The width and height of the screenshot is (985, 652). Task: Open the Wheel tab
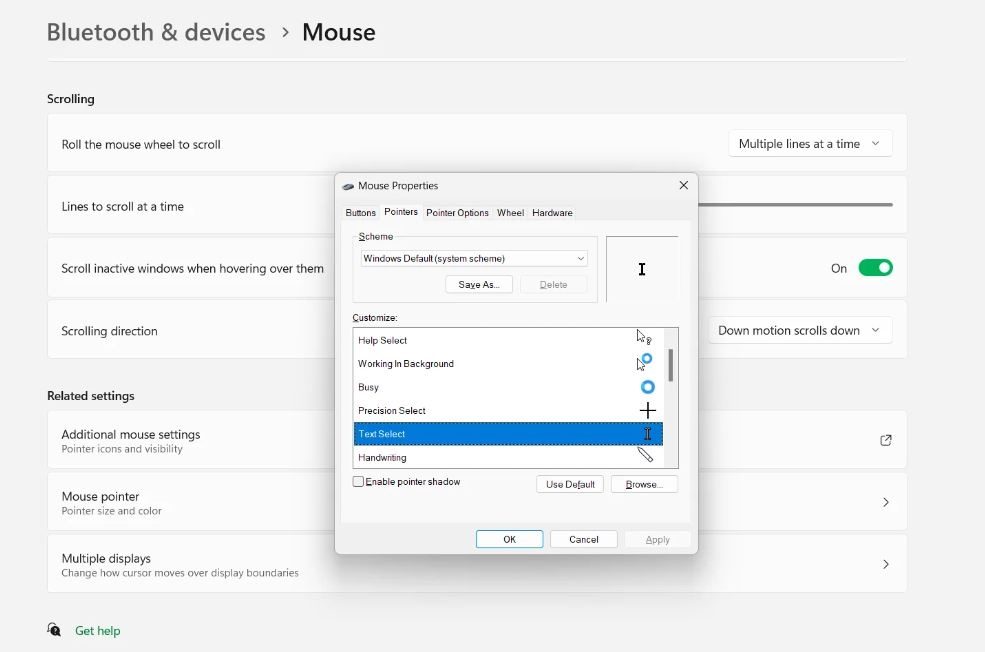tap(510, 212)
